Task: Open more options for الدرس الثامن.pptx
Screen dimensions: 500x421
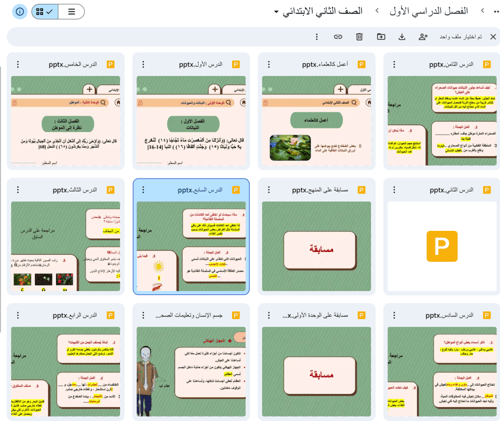Action: 394,64
